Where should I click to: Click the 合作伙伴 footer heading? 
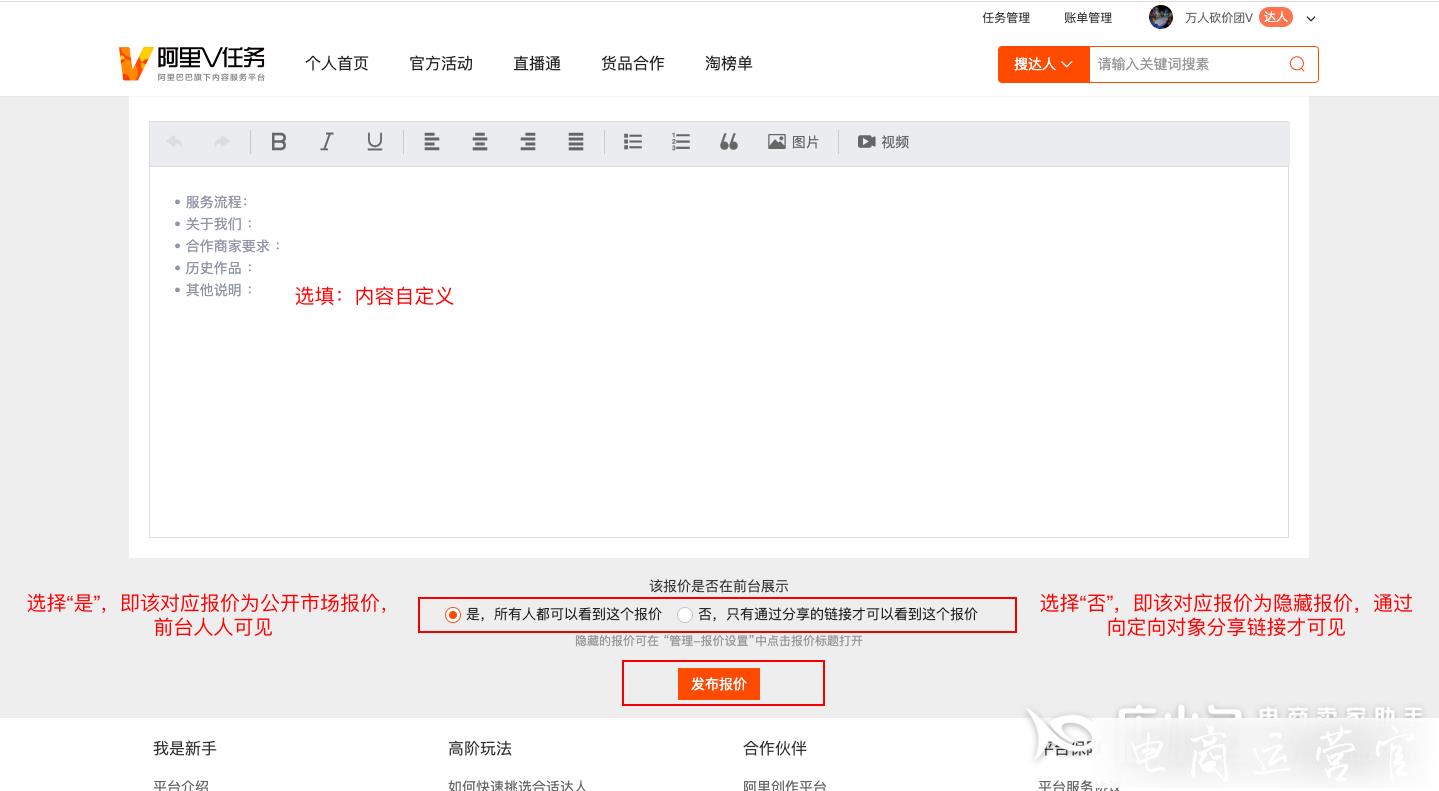point(775,748)
